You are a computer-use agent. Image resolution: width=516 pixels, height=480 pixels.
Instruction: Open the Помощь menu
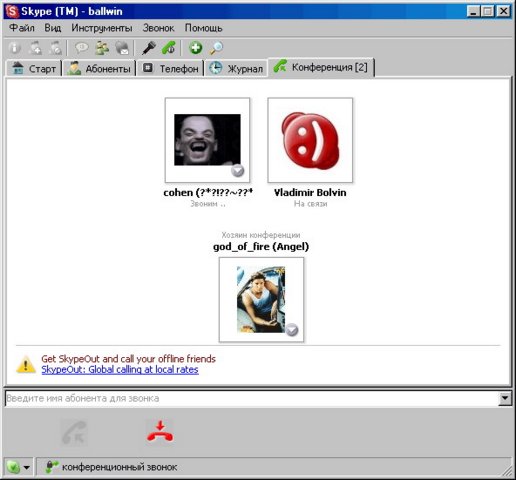click(x=203, y=28)
